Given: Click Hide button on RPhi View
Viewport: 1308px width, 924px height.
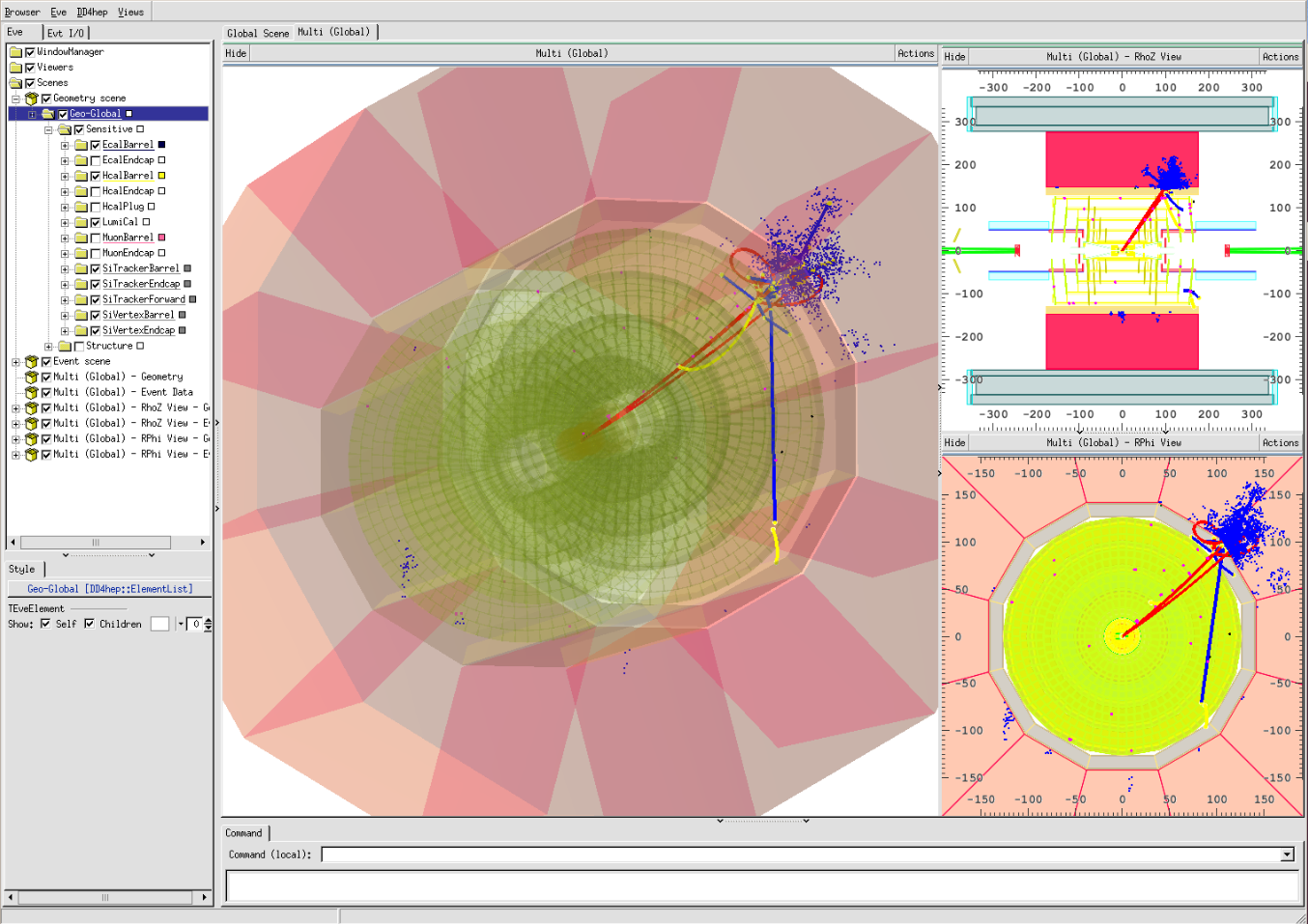Looking at the screenshot, I should pos(954,443).
